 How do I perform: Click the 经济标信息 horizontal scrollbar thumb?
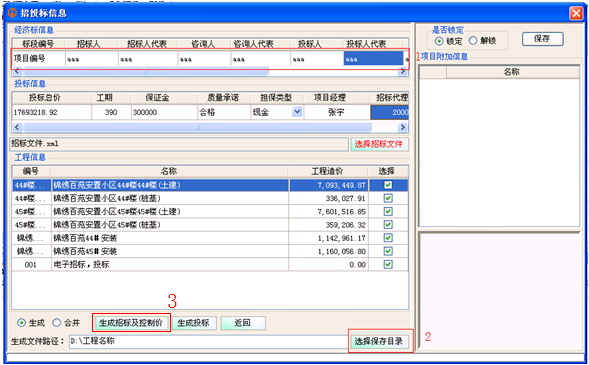click(146, 71)
